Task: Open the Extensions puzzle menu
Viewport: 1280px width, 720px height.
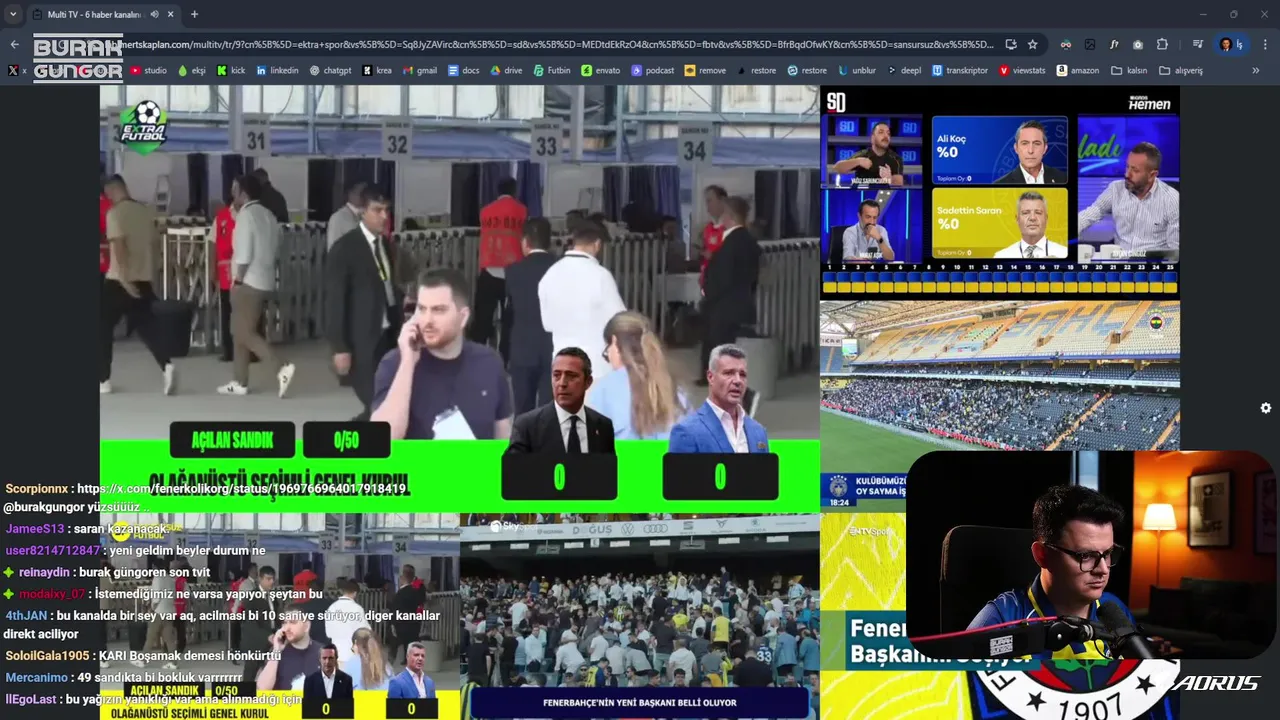Action: tap(1162, 44)
